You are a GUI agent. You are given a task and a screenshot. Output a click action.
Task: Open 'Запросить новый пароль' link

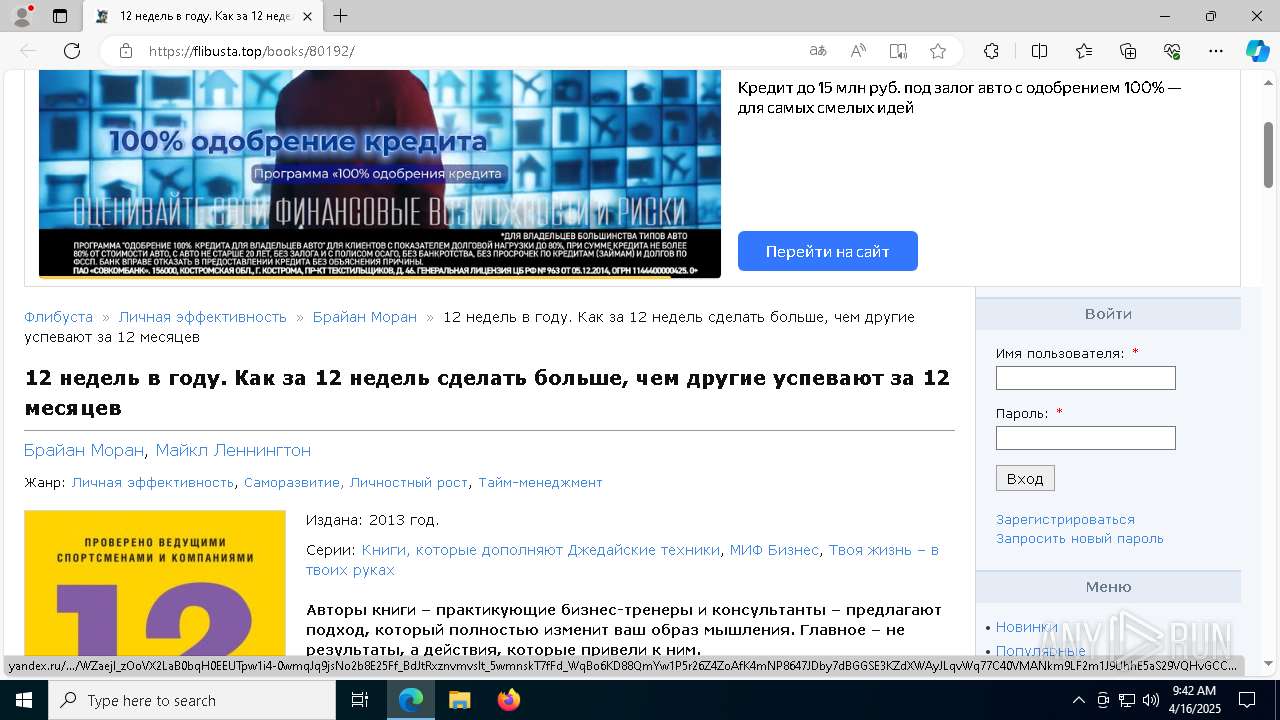coord(1080,539)
